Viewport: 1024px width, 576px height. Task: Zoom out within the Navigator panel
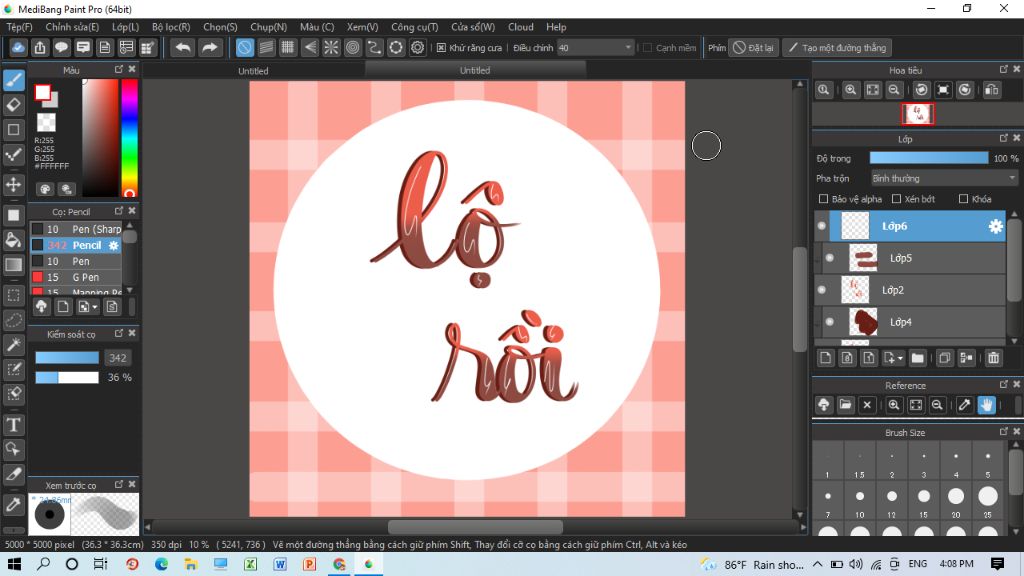tap(894, 90)
